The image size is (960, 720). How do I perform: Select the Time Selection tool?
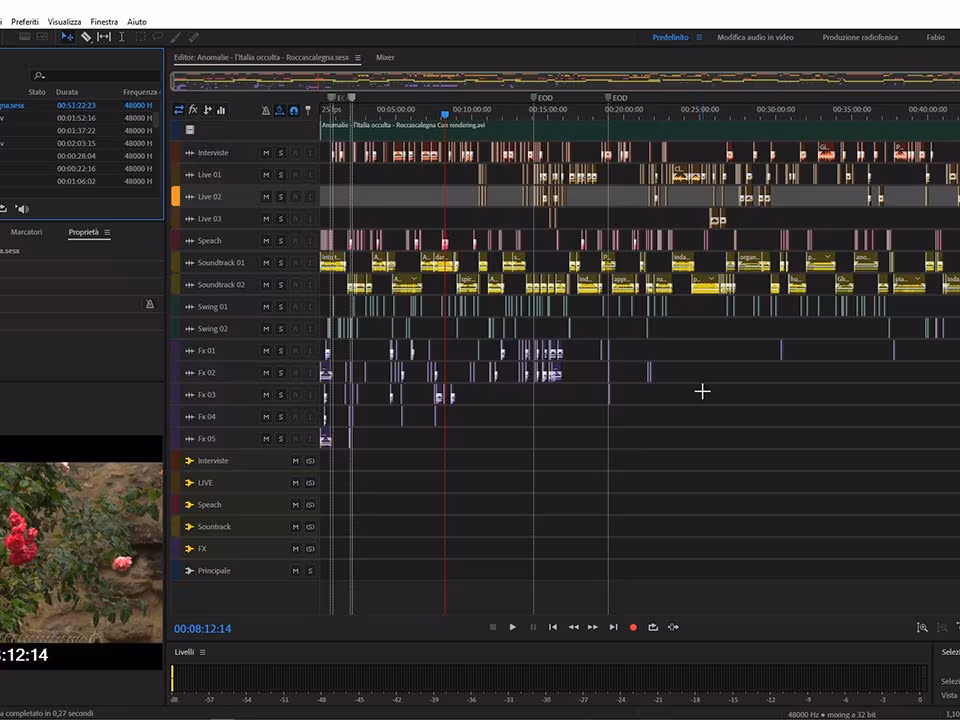[121, 37]
